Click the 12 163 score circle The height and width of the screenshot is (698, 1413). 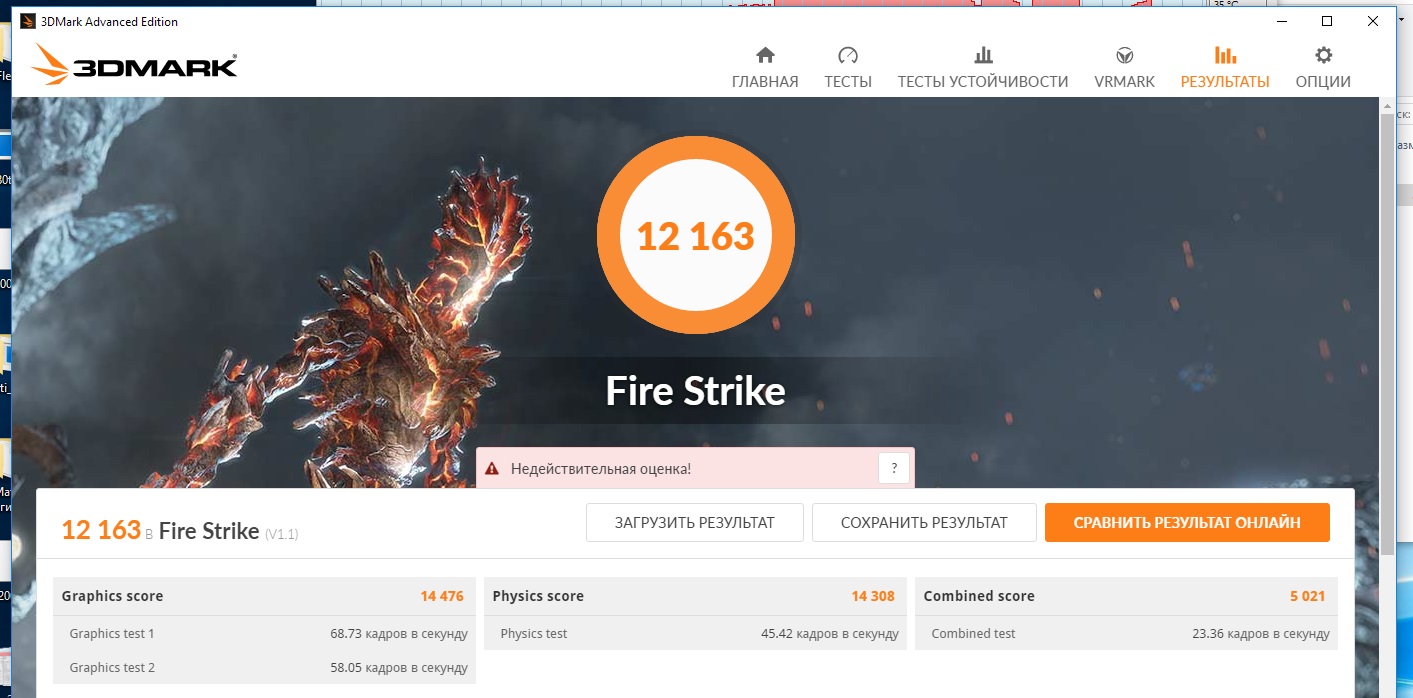[x=696, y=235]
